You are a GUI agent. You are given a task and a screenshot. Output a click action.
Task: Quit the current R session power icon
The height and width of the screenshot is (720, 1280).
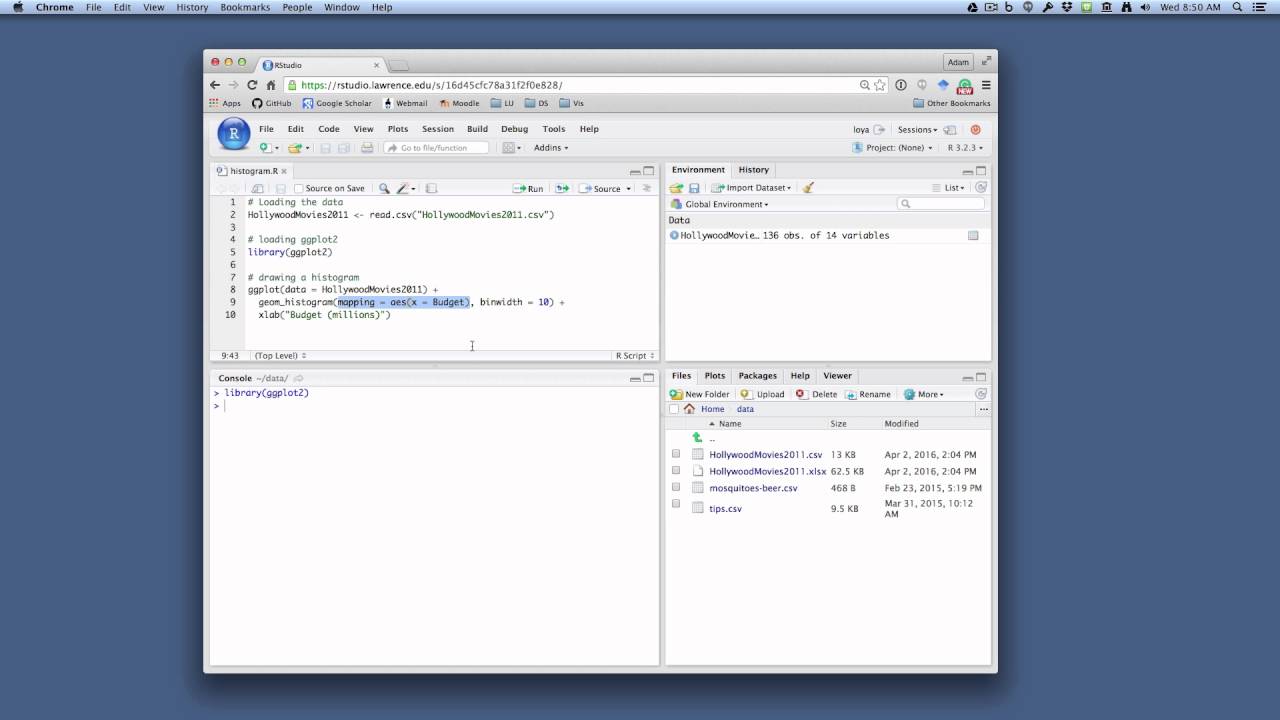click(x=976, y=129)
